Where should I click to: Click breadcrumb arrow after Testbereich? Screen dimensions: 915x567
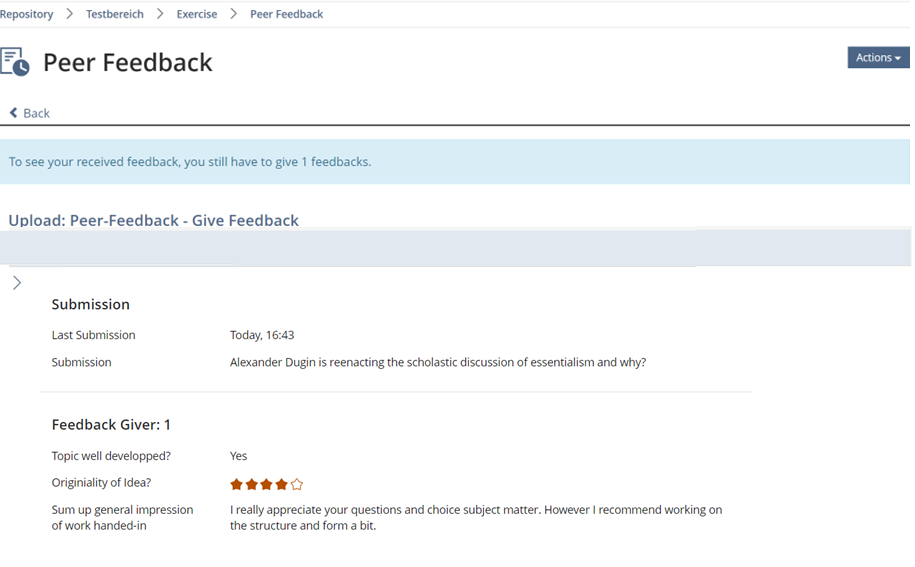(160, 14)
